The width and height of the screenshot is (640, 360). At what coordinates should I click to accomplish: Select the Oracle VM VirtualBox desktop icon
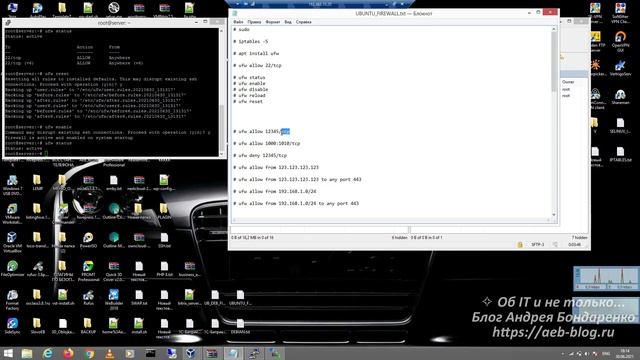(x=12, y=242)
